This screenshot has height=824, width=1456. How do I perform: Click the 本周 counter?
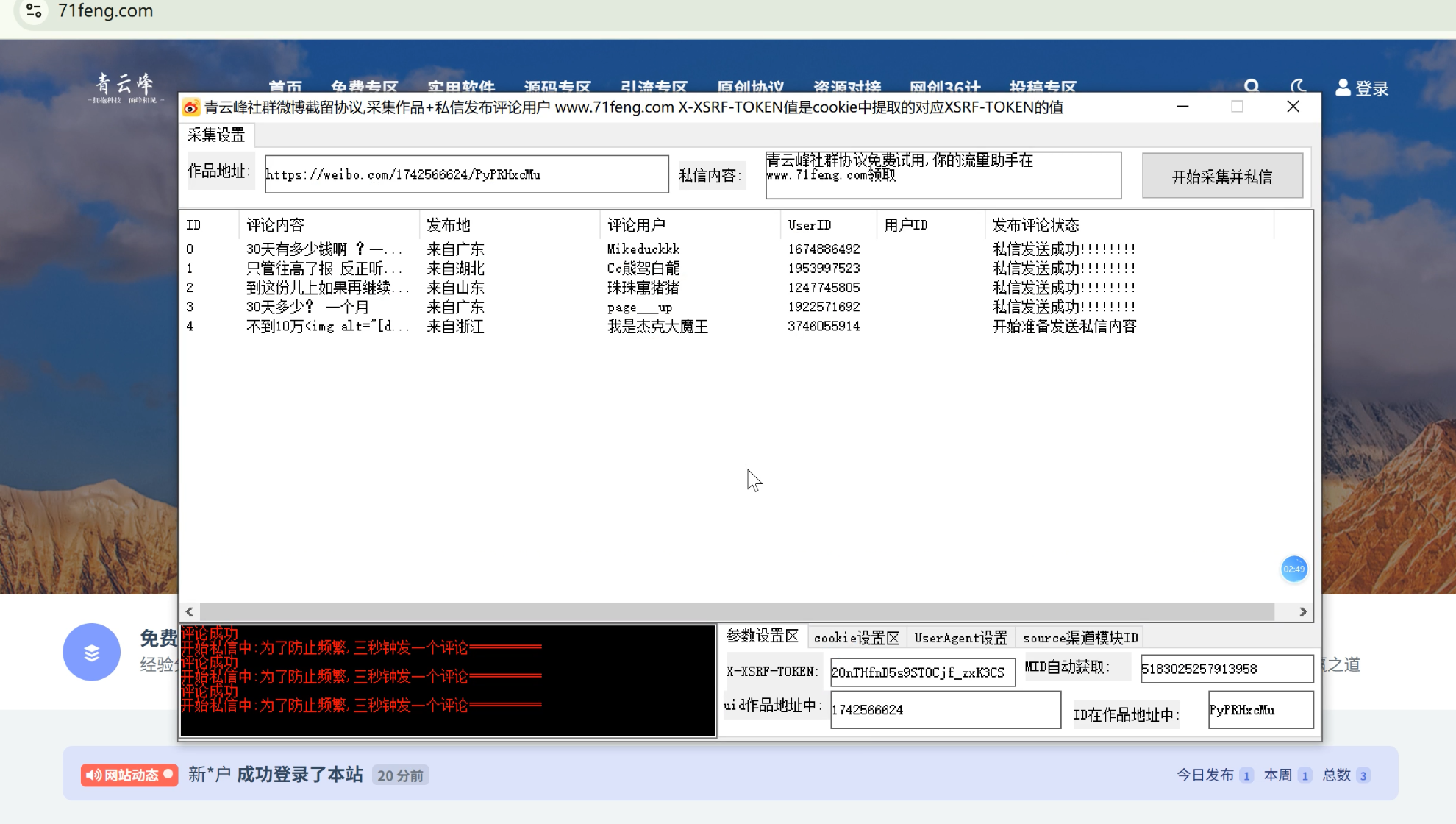(x=1287, y=775)
